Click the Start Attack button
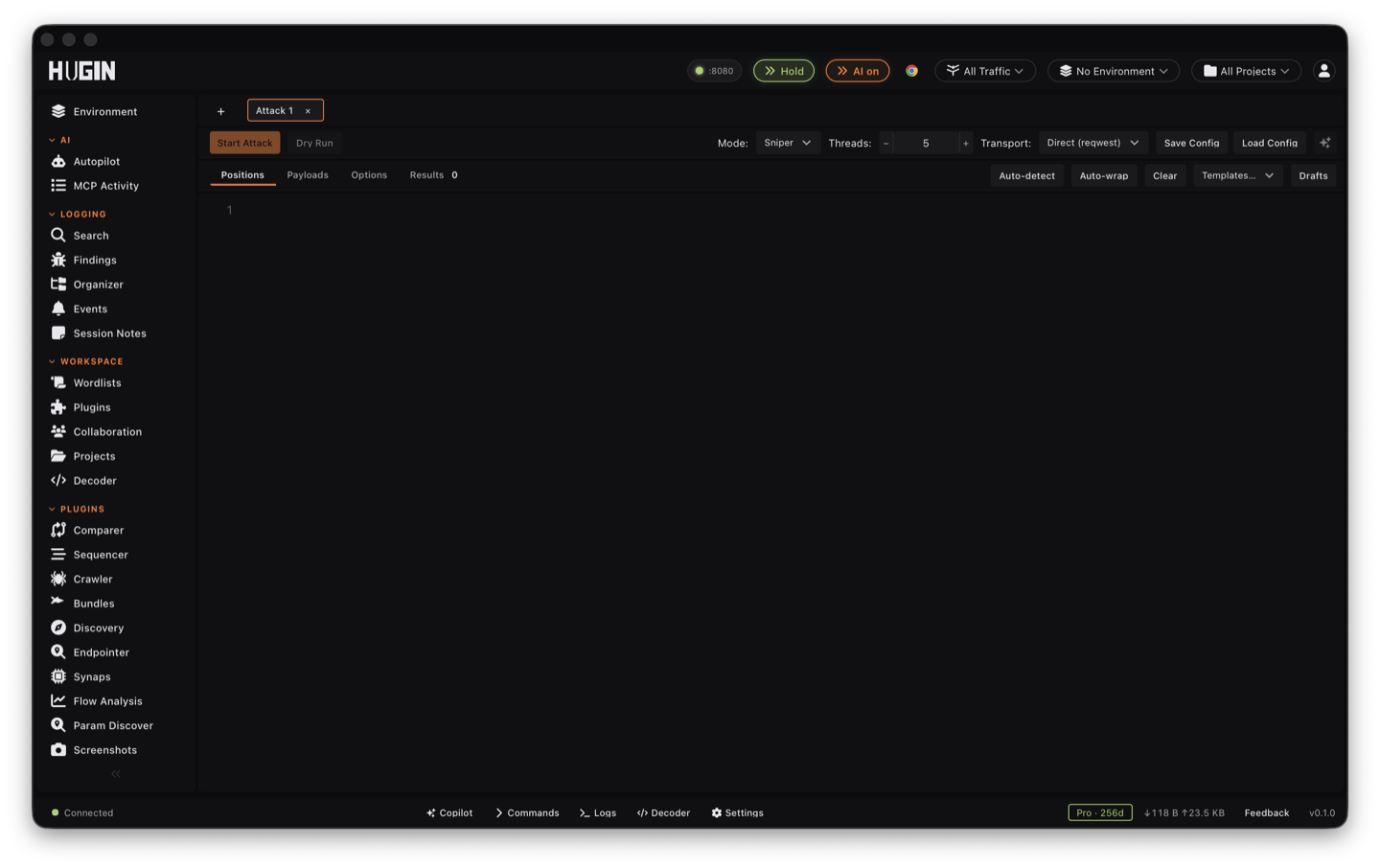The height and width of the screenshot is (868, 1380). point(244,143)
